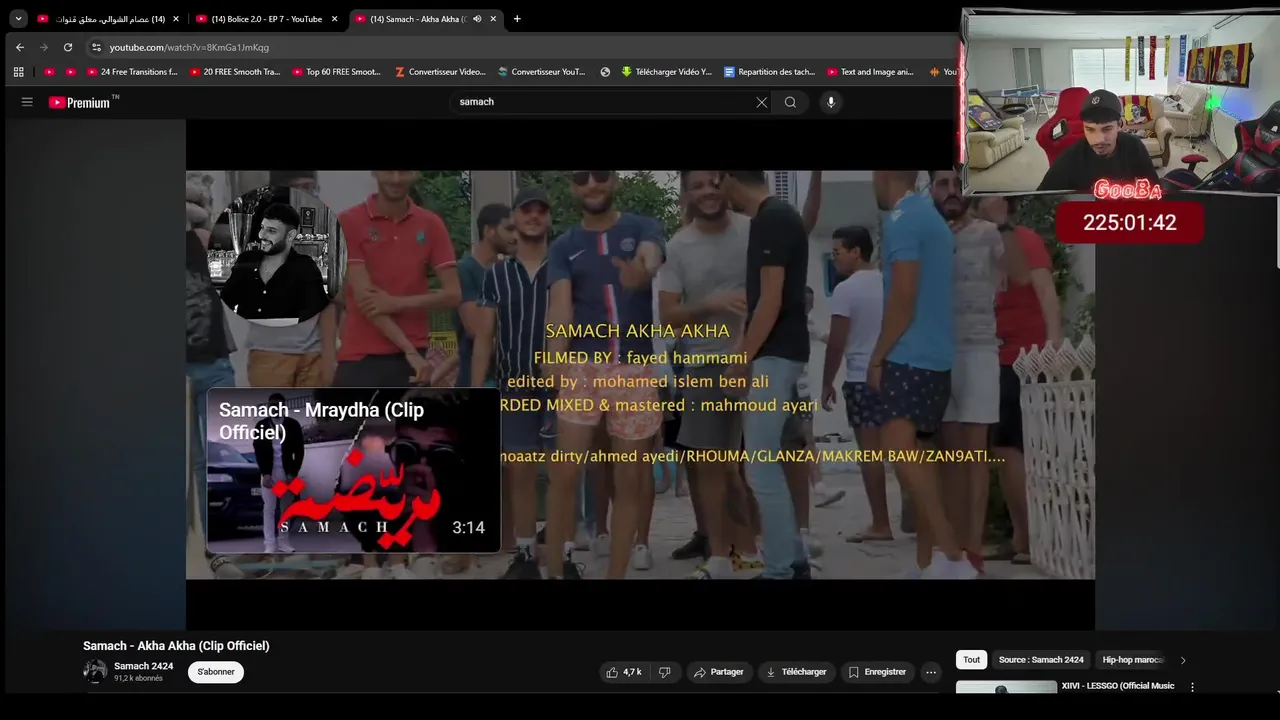Click the Akha Akha video player
The height and width of the screenshot is (720, 1280).
pyautogui.click(x=640, y=375)
